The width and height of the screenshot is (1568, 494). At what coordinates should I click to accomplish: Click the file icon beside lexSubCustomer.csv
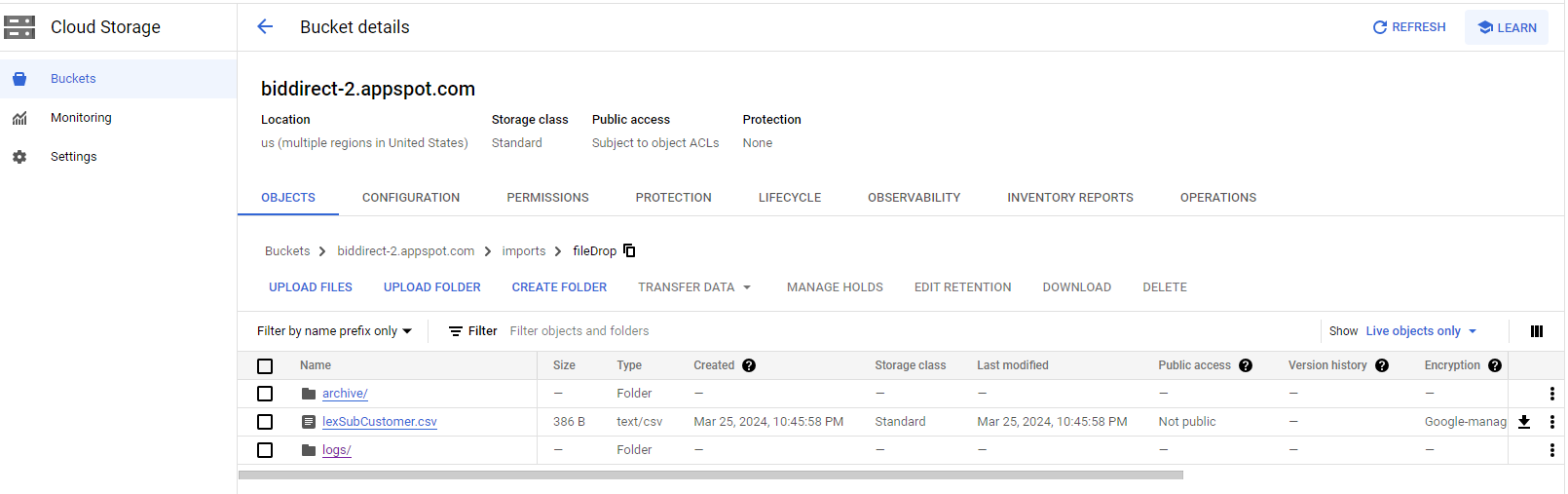[x=309, y=422]
